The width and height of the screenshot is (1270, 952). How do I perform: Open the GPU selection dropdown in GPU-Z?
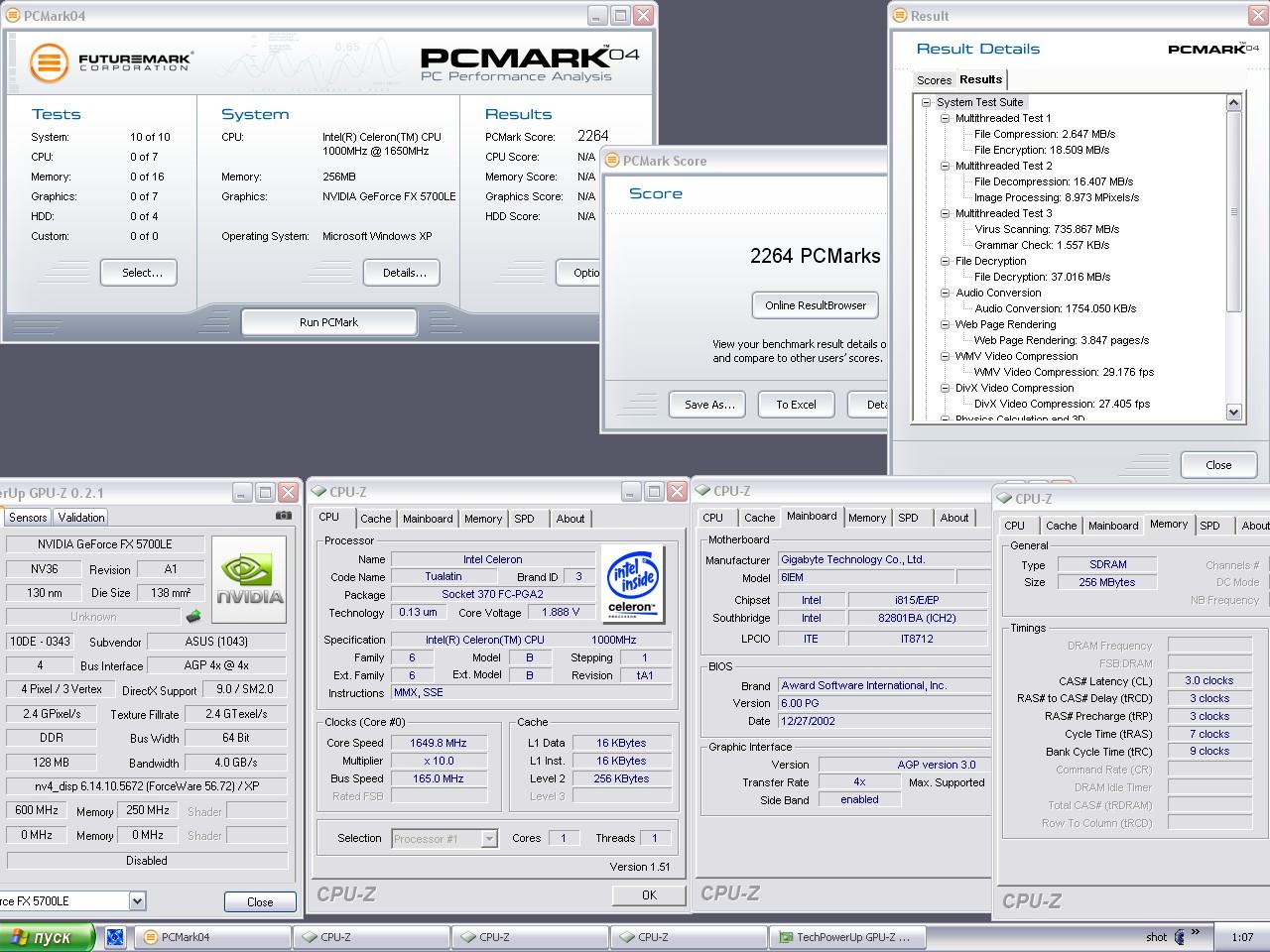tap(137, 901)
